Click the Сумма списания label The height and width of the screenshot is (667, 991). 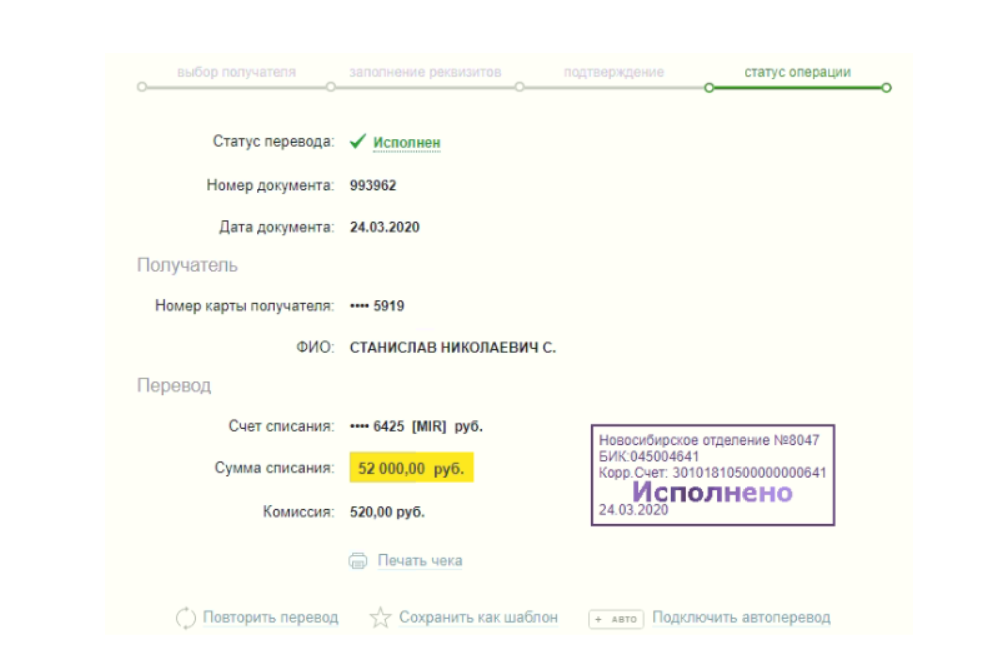tap(274, 468)
